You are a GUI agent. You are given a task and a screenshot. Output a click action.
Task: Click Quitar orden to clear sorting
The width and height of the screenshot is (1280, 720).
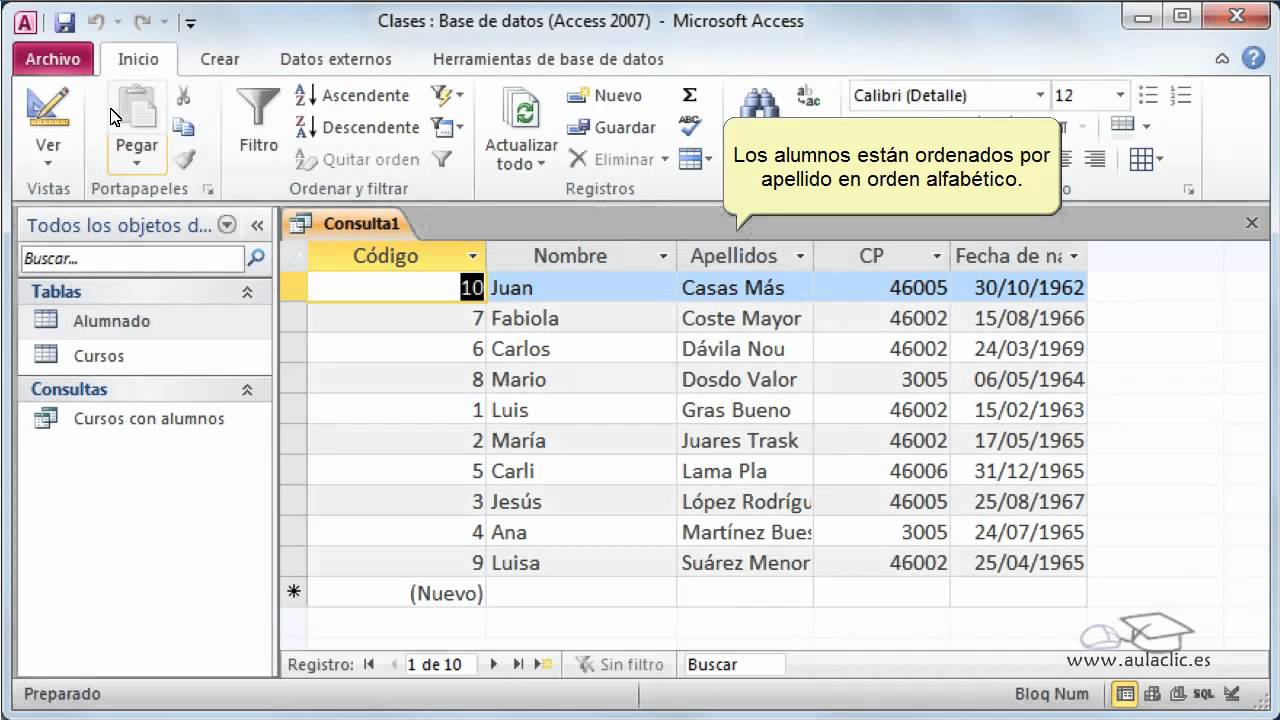pos(357,159)
